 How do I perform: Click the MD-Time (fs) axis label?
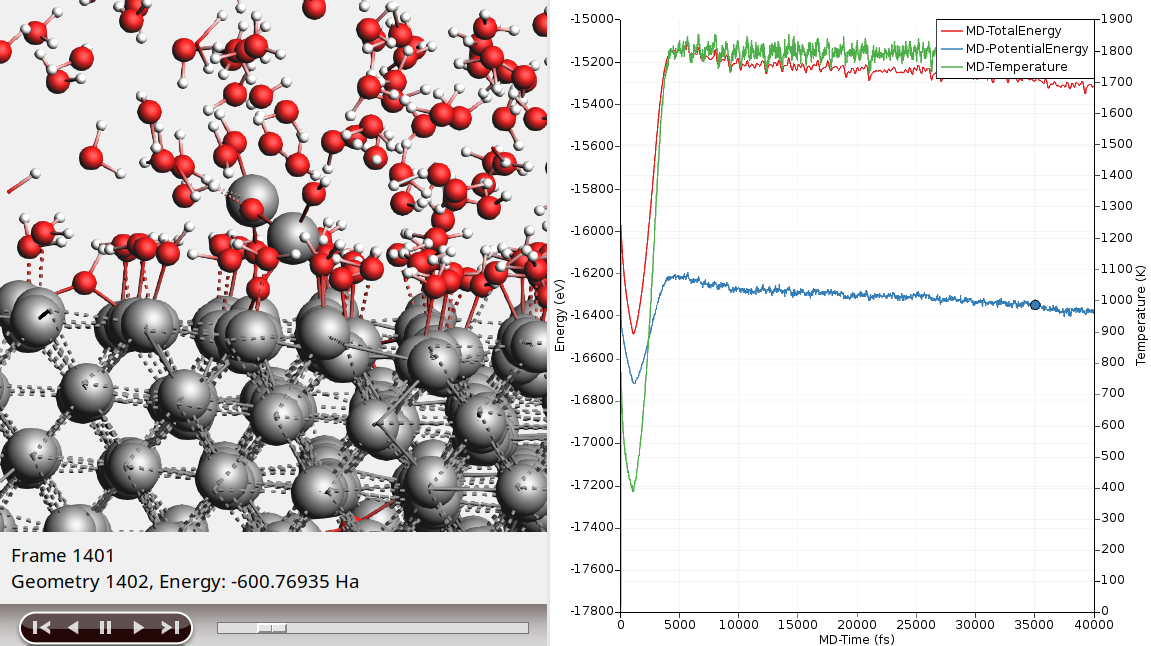[x=856, y=639]
